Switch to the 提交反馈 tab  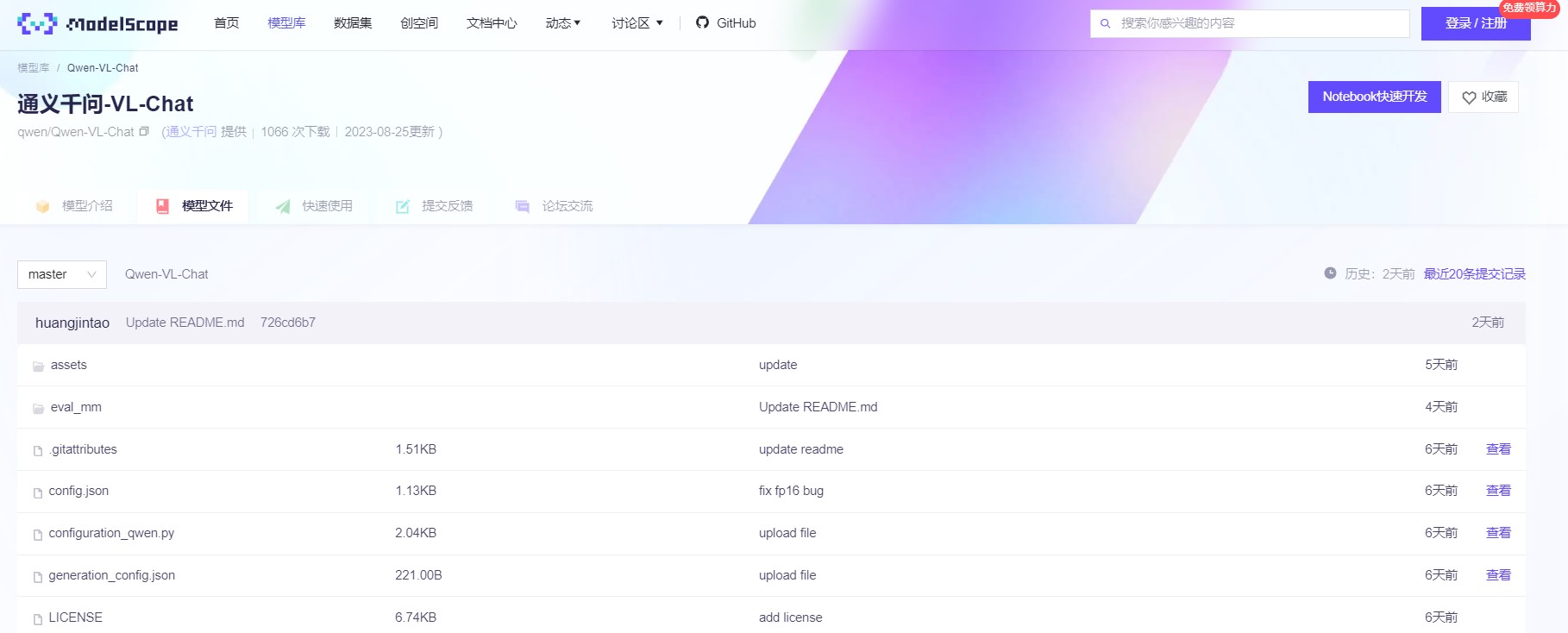pyautogui.click(x=433, y=206)
